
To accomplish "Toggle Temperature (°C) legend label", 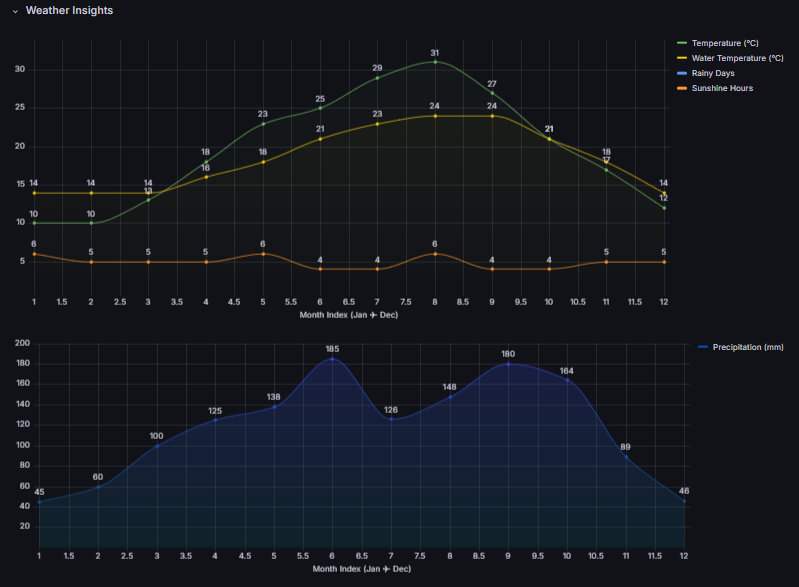I will point(725,43).
